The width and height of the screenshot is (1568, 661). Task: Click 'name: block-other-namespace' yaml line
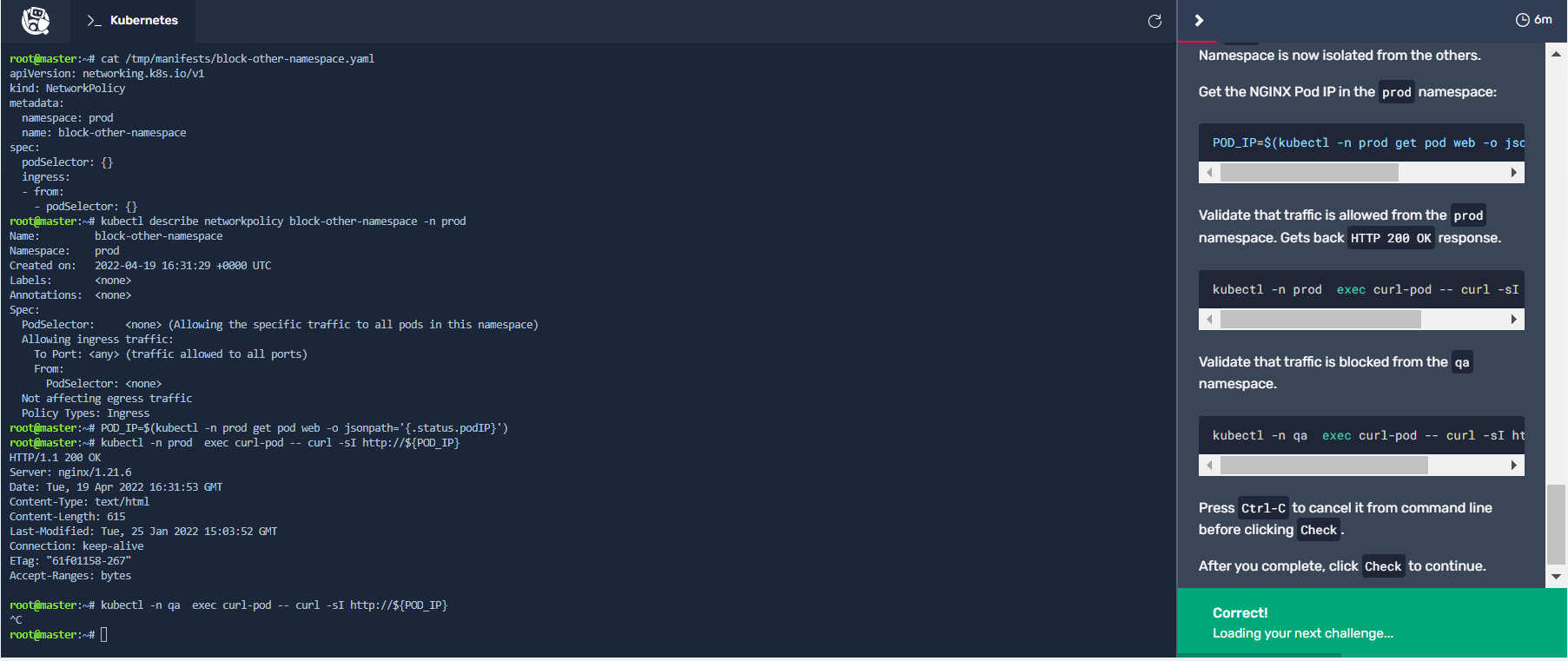click(104, 133)
